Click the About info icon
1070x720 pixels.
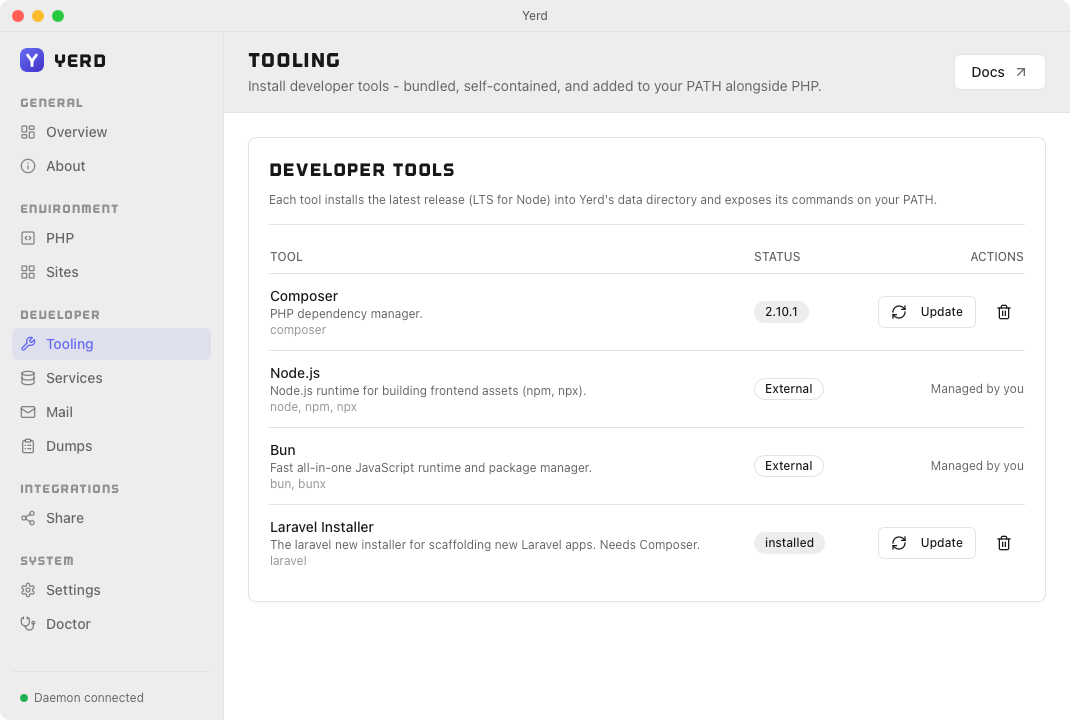(28, 167)
